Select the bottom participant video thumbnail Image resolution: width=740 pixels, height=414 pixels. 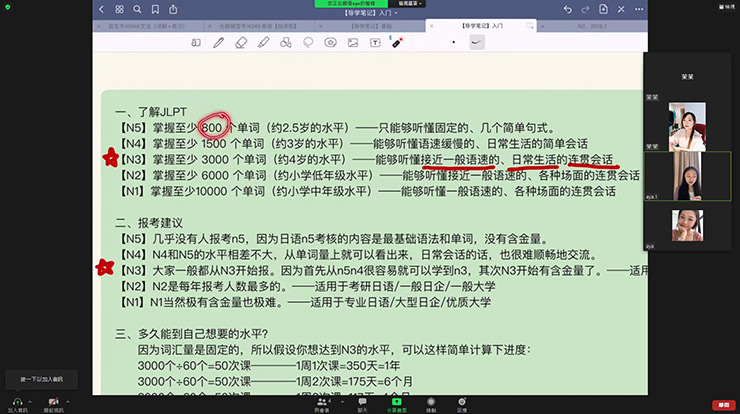[687, 226]
